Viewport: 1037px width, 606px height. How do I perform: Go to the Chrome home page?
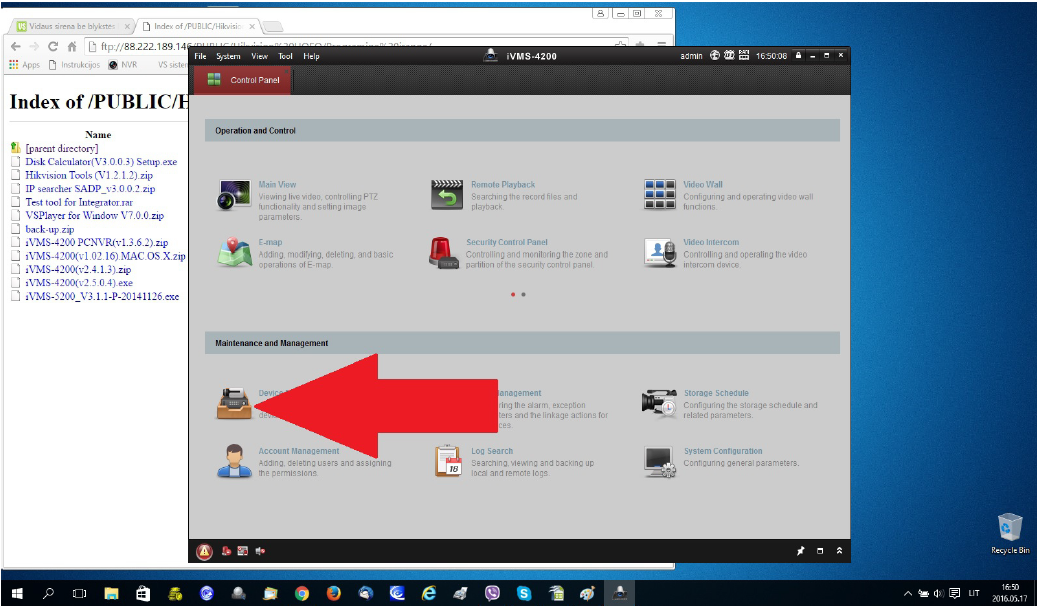tap(72, 46)
